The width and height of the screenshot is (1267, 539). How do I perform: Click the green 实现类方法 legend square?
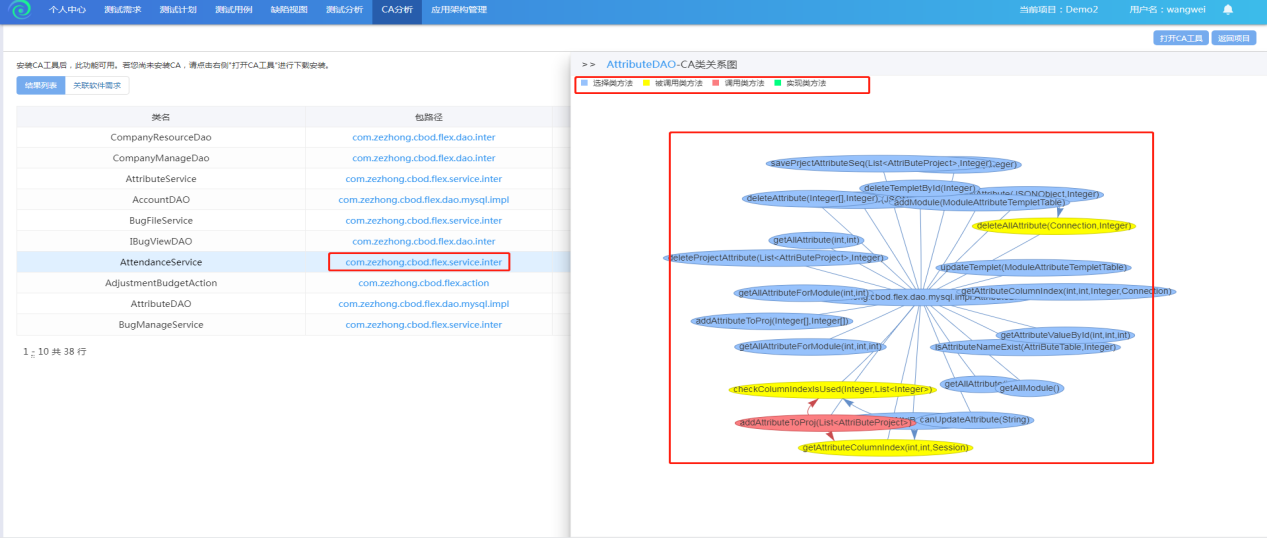[x=777, y=83]
